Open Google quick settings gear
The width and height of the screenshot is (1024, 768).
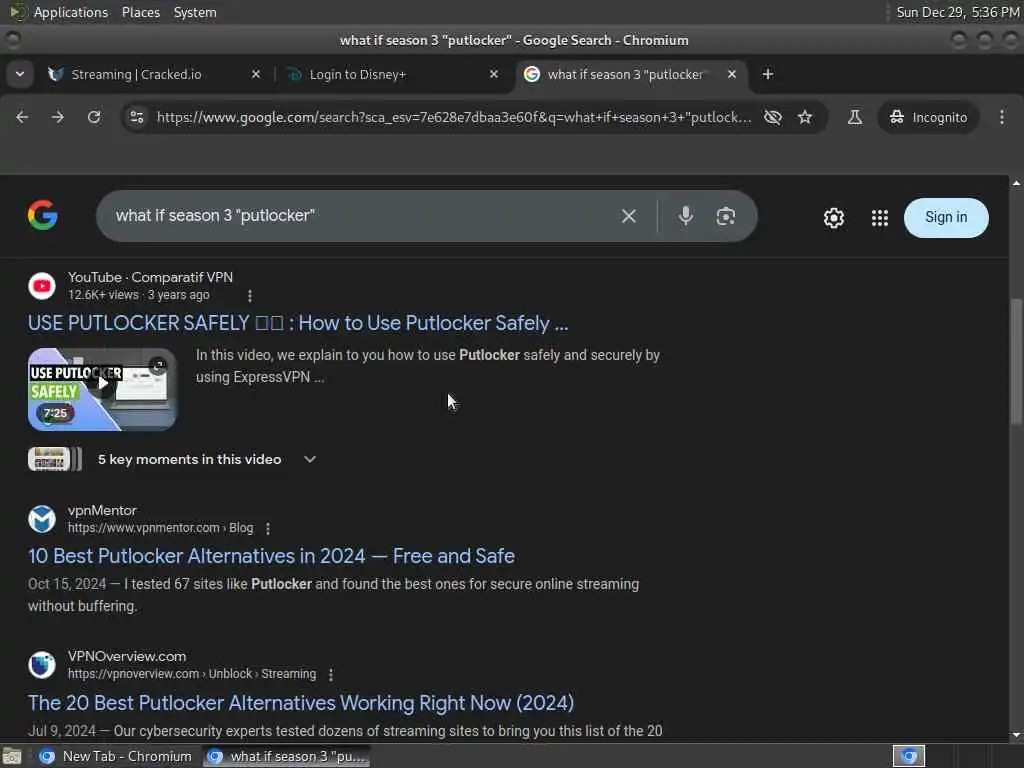(x=833, y=217)
